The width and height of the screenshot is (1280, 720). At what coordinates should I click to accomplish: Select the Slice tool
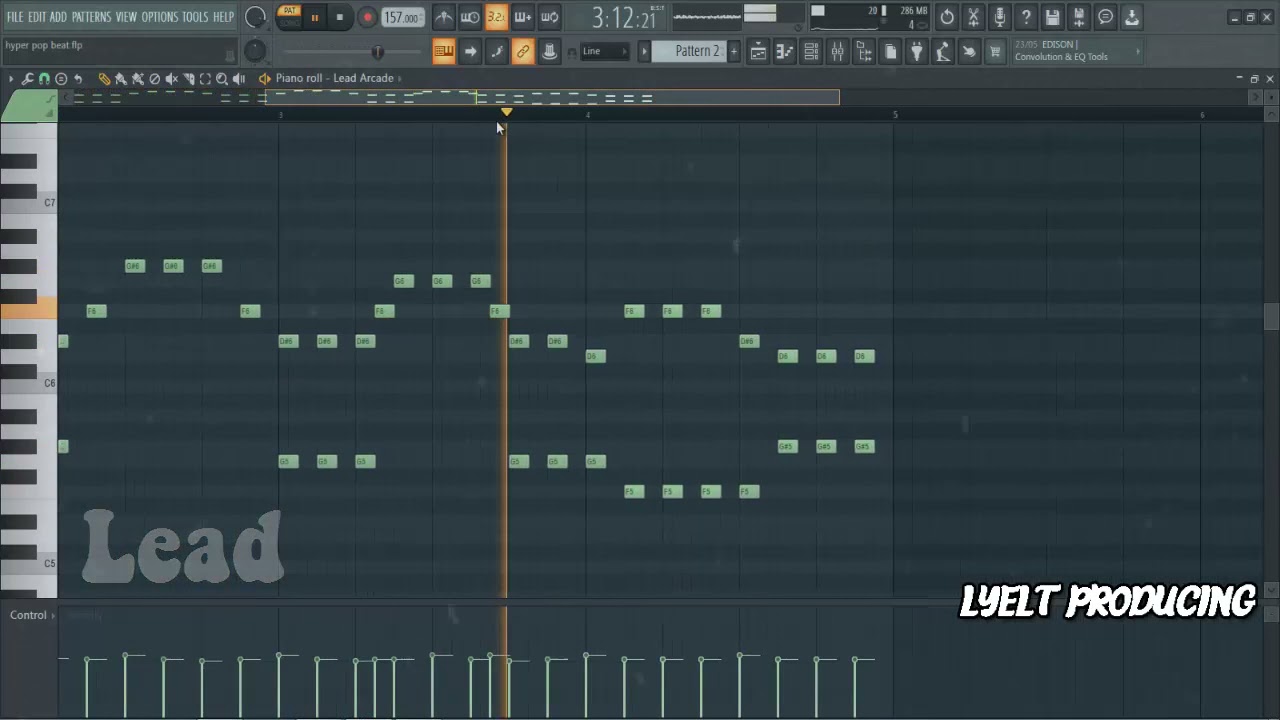click(x=189, y=78)
